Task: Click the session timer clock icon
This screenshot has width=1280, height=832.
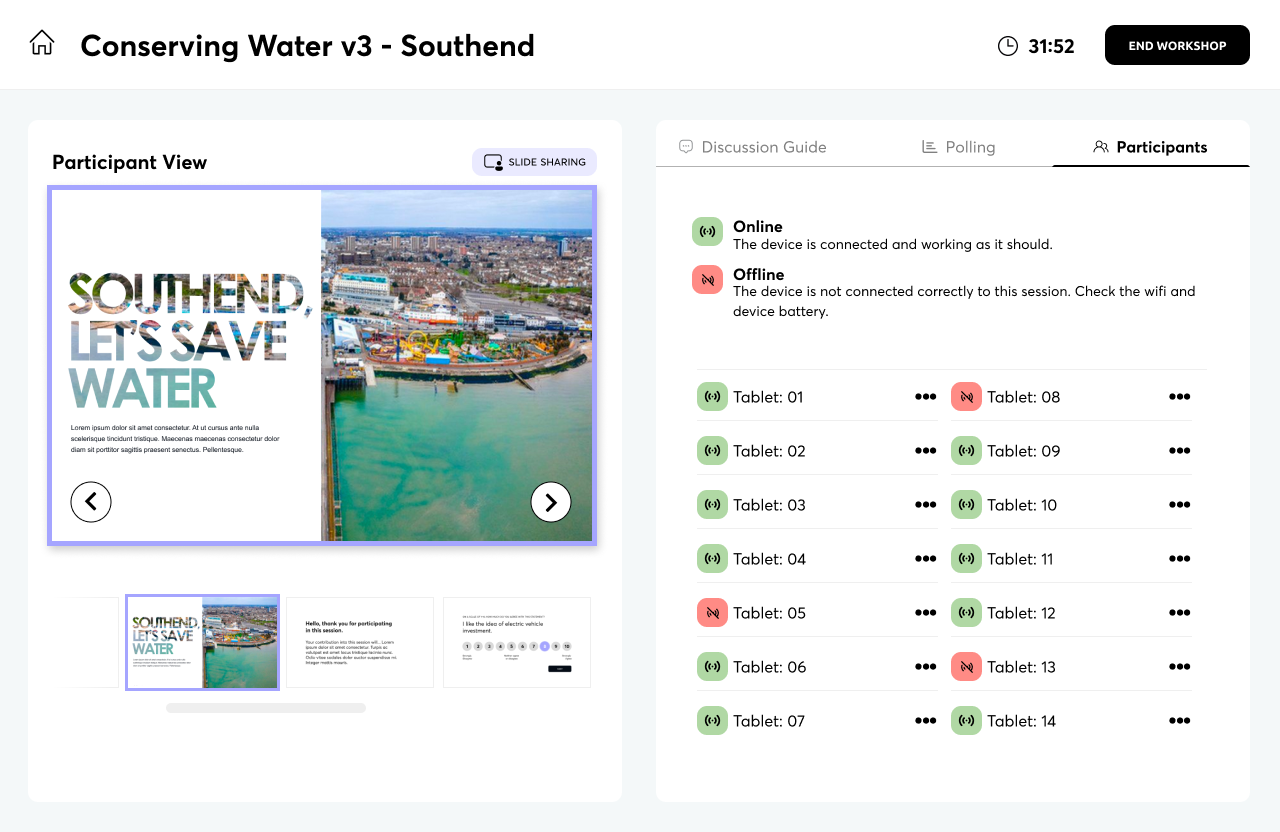Action: click(1008, 46)
